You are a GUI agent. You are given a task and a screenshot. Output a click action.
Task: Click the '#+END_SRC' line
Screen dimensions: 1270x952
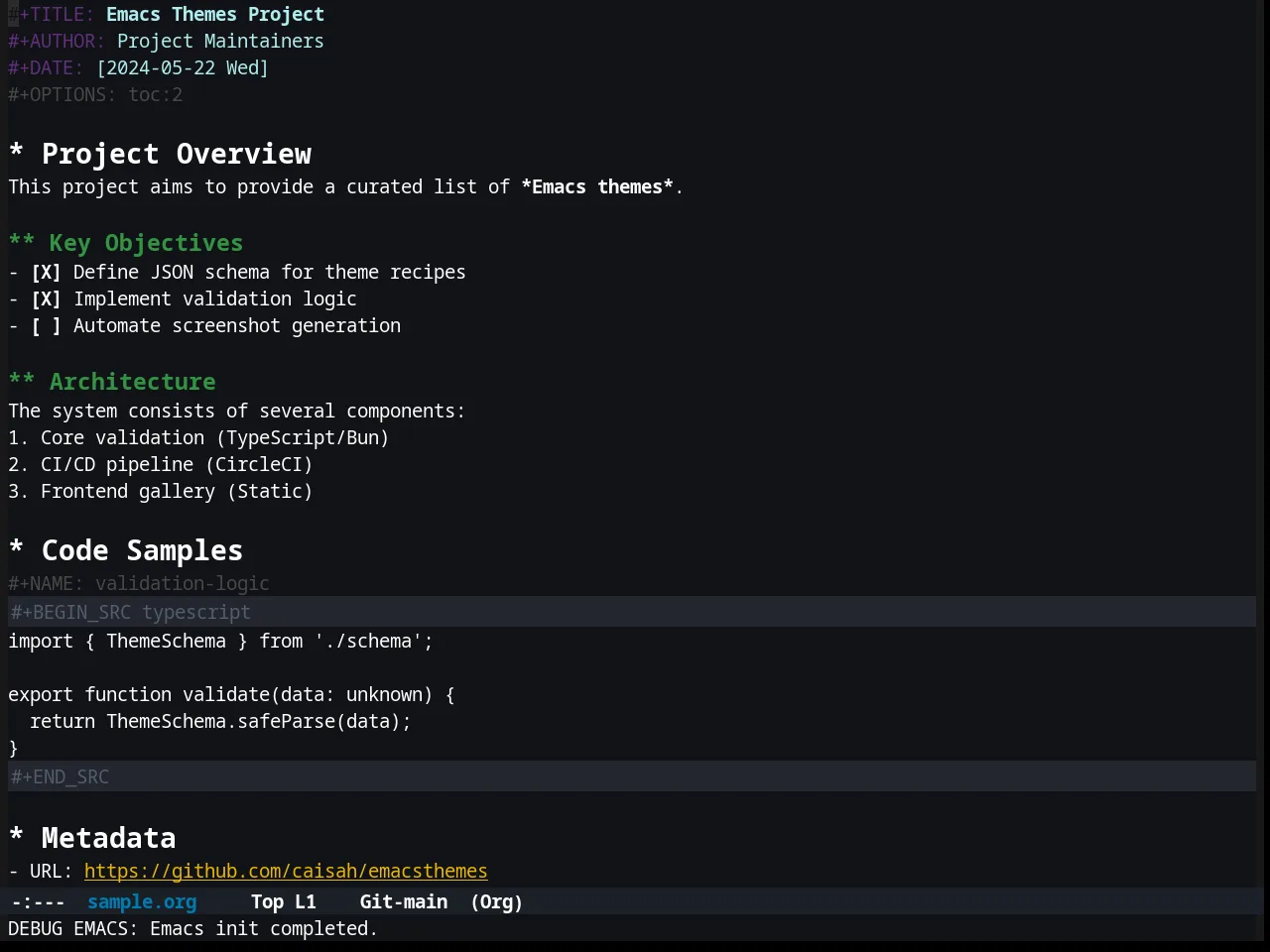632,776
